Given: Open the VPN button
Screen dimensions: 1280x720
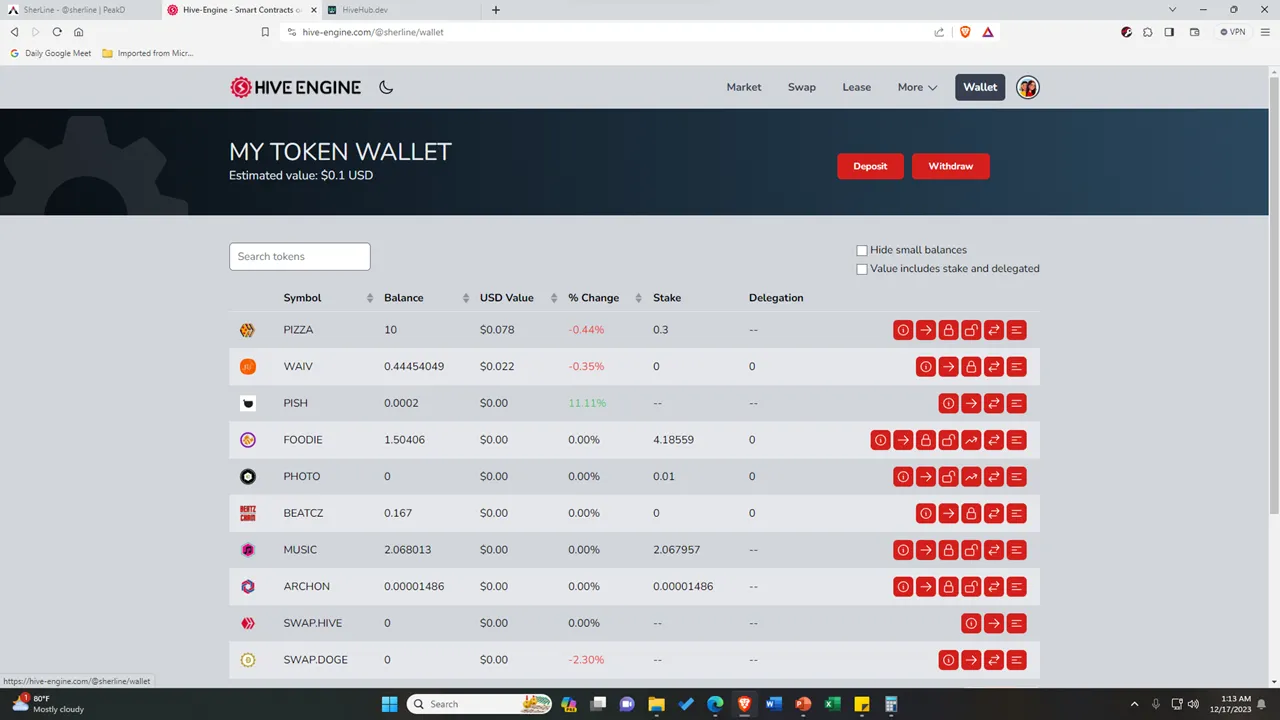Looking at the screenshot, I should click(x=1233, y=32).
